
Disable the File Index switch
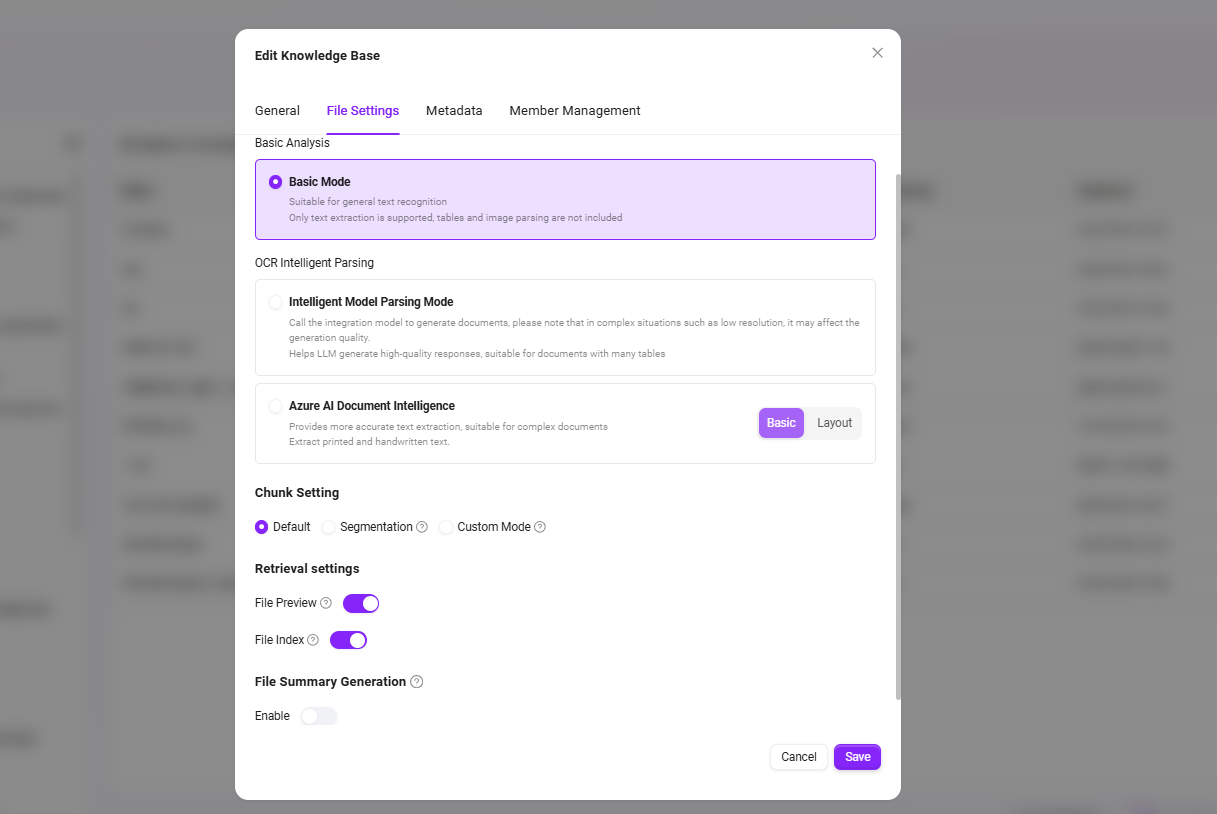coord(348,640)
